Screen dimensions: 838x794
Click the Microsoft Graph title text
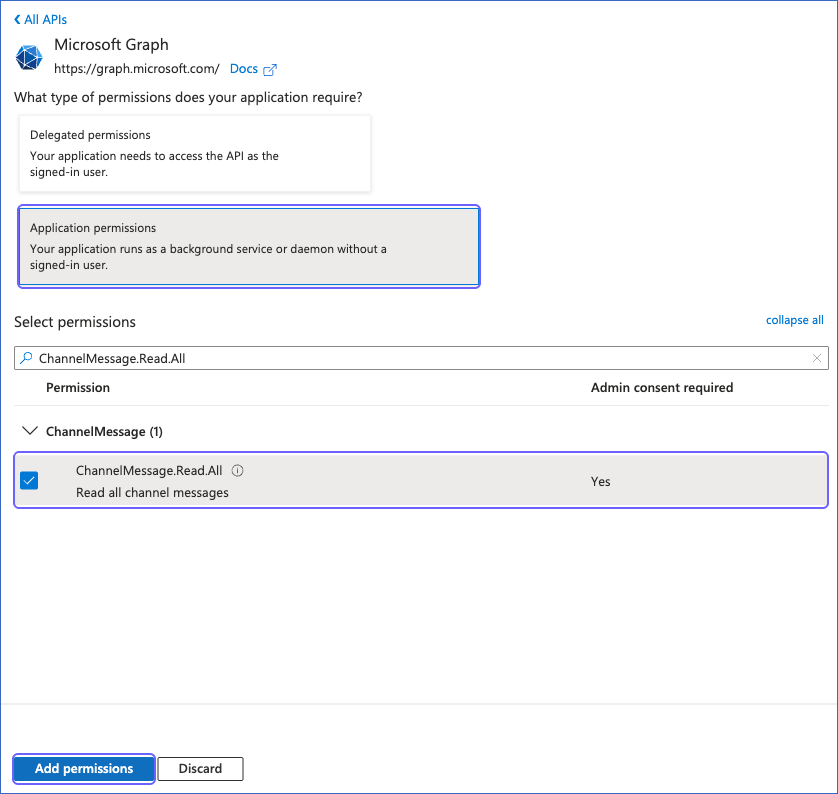tap(111, 44)
